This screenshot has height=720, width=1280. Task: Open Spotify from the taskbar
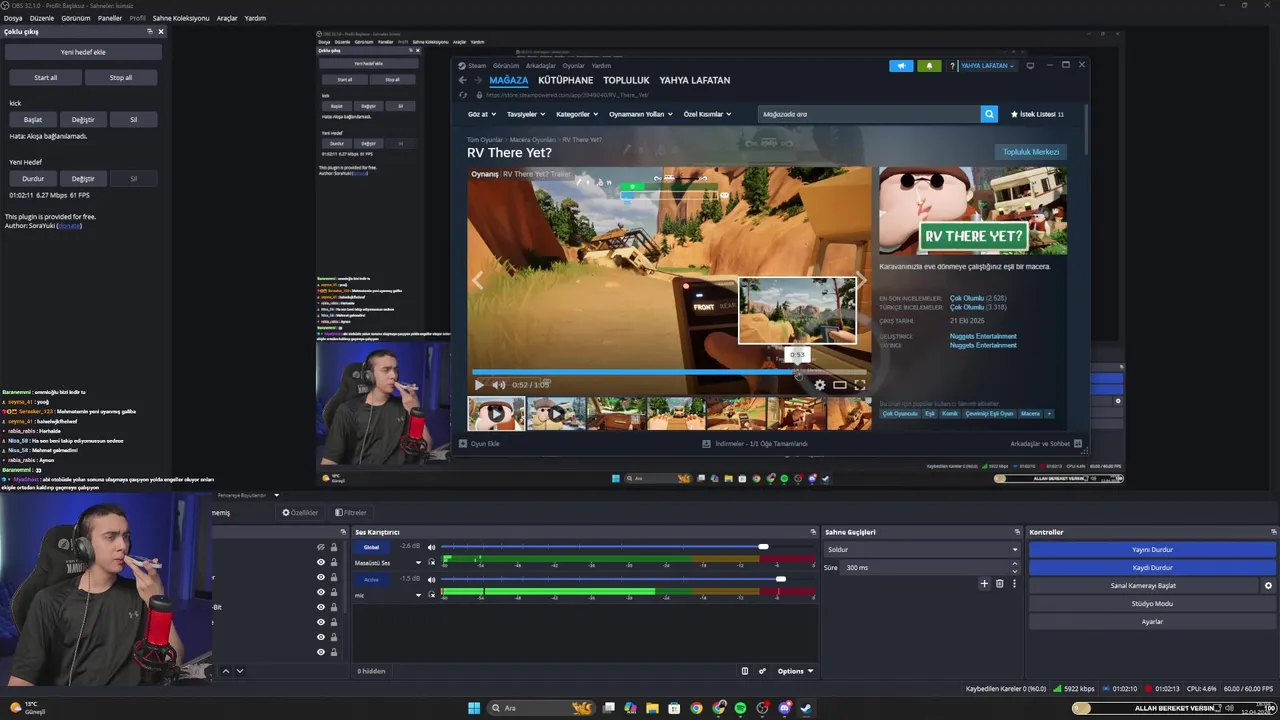click(x=740, y=708)
